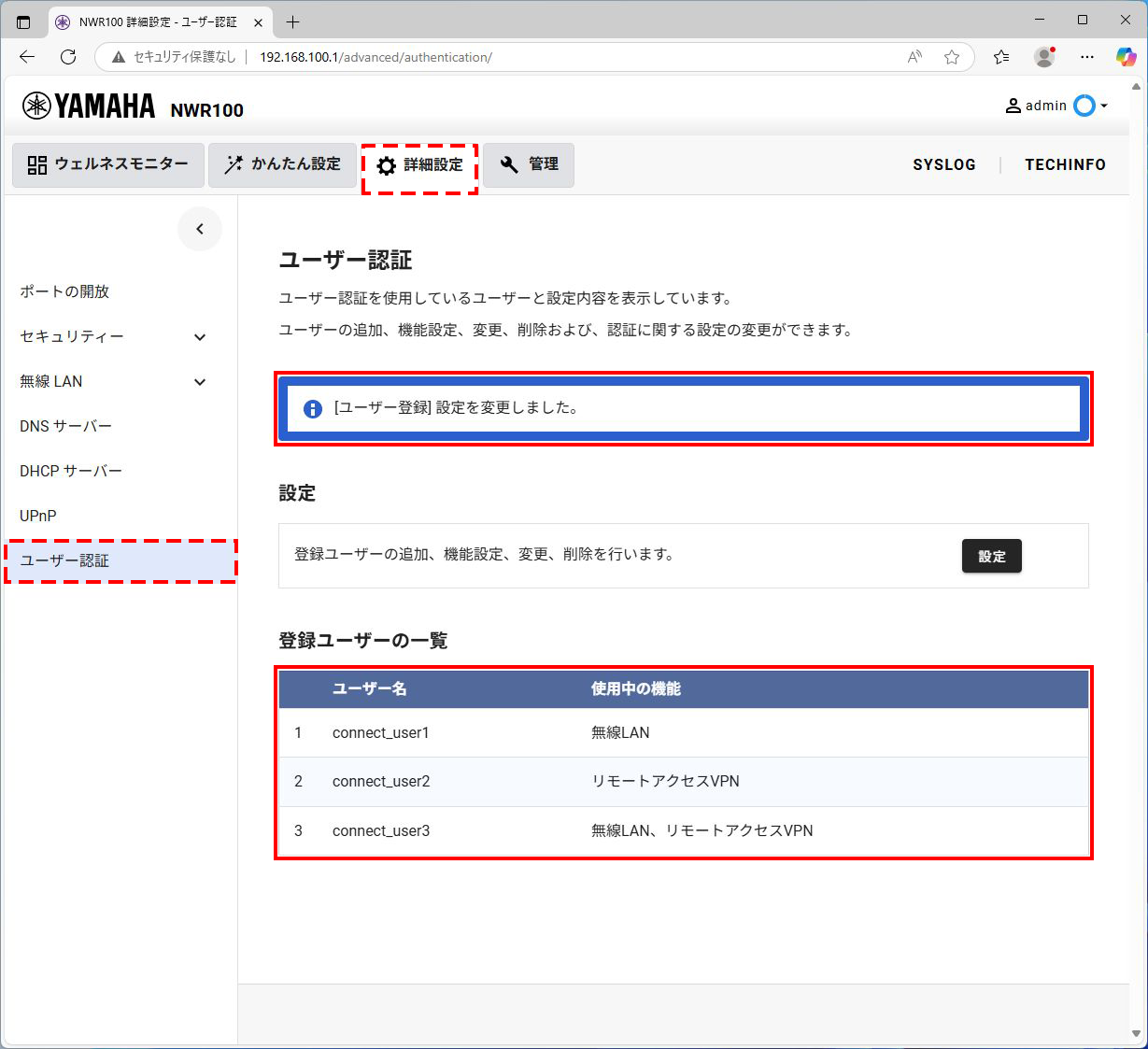Switch to the ウェルネスモニター tab
The height and width of the screenshot is (1049, 1148).
point(108,164)
